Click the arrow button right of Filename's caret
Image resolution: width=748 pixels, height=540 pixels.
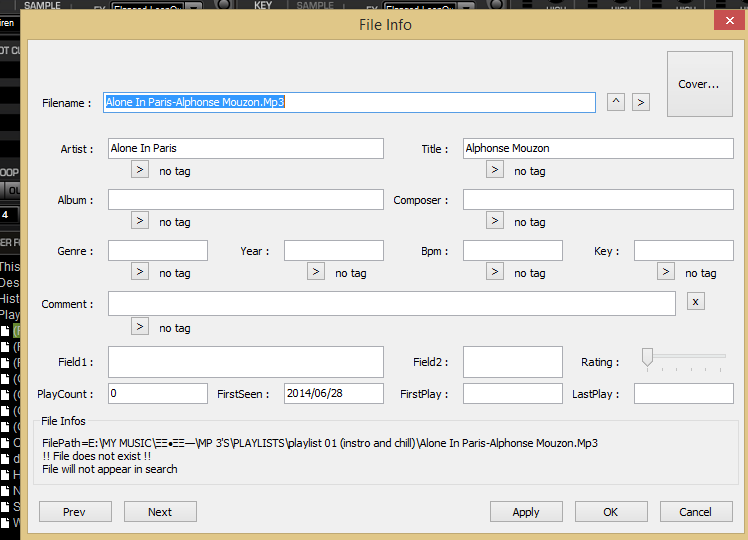click(x=641, y=102)
